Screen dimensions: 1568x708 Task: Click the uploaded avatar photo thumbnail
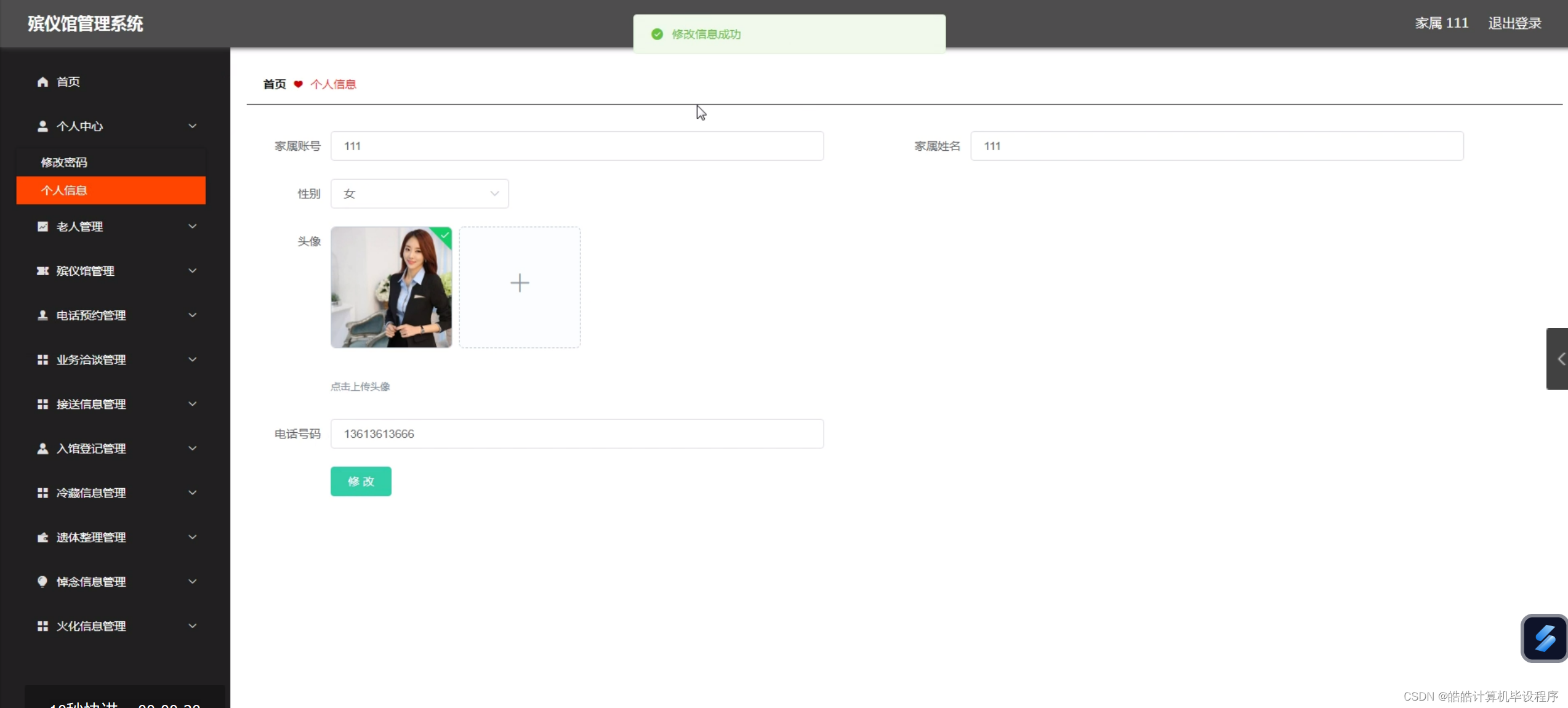(391, 288)
